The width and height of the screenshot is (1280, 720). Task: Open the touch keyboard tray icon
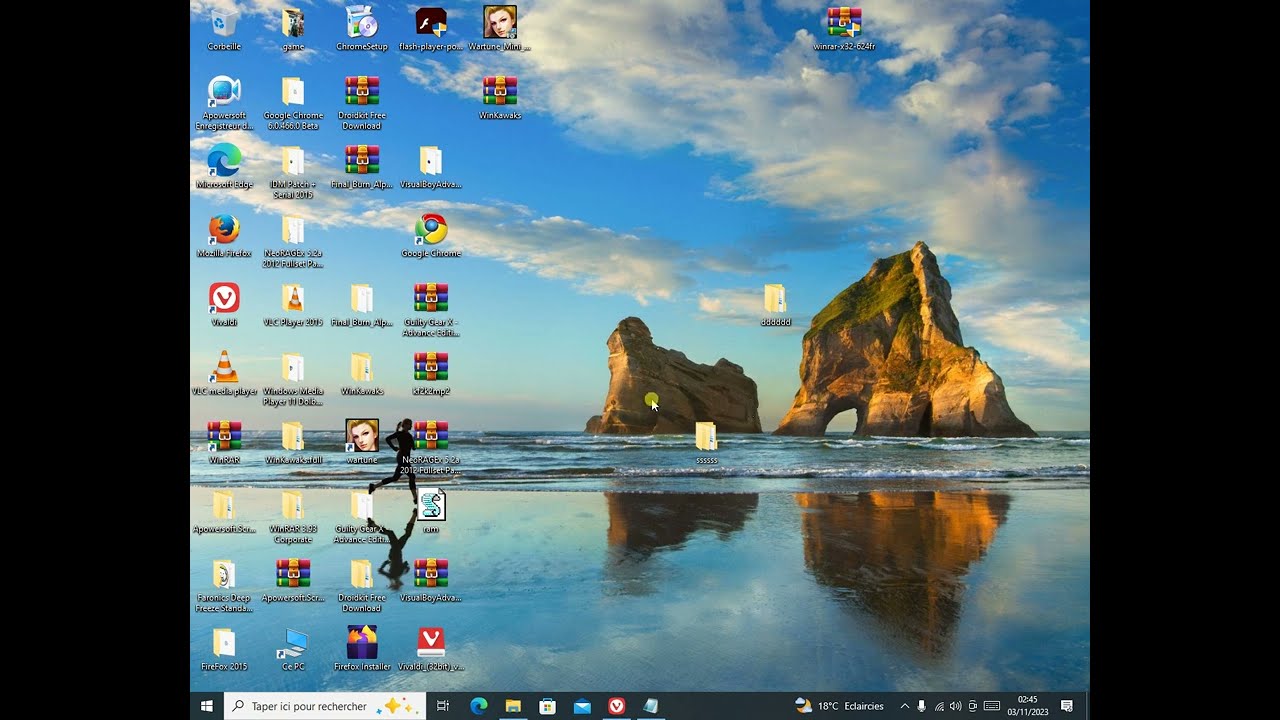[992, 706]
